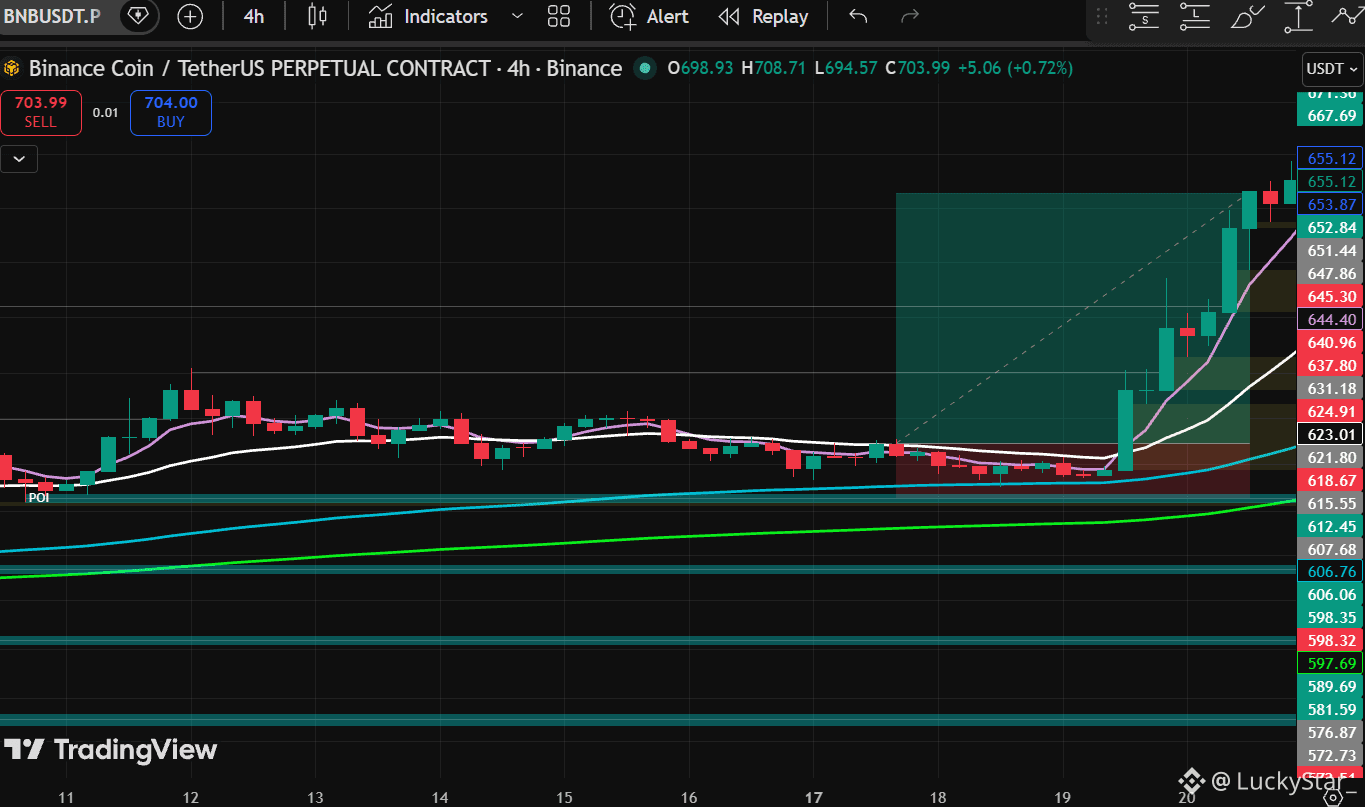Add a symbol with the plus icon
The width and height of the screenshot is (1365, 807).
pos(189,16)
